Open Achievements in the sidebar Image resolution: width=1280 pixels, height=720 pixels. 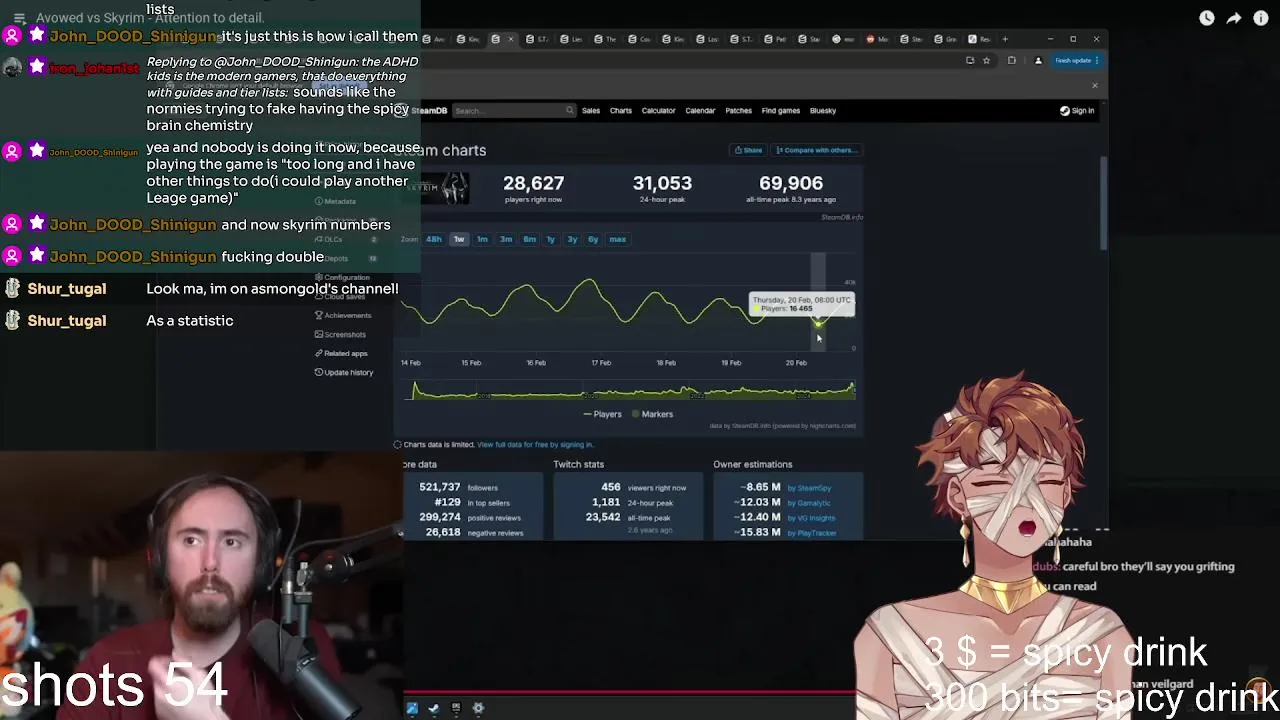343,315
